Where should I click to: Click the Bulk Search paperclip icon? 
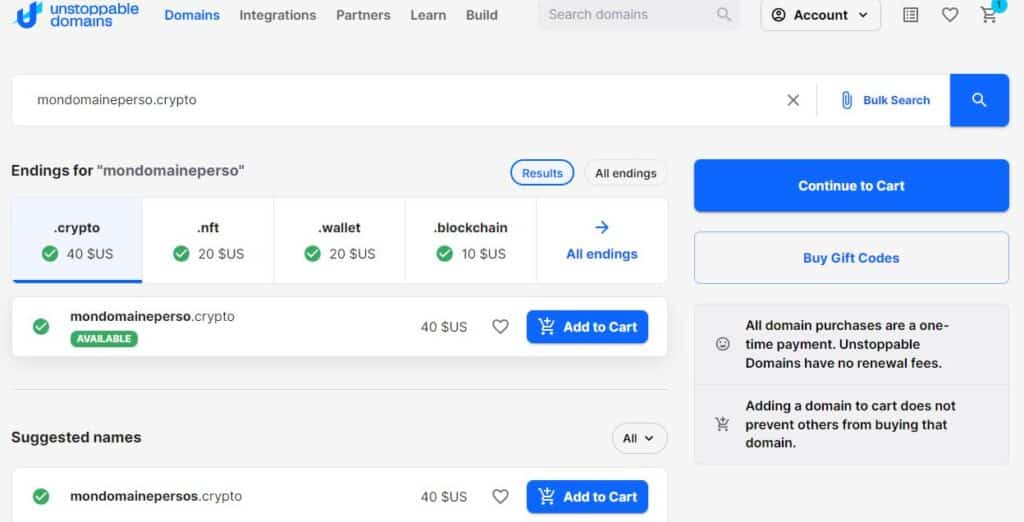coord(846,100)
